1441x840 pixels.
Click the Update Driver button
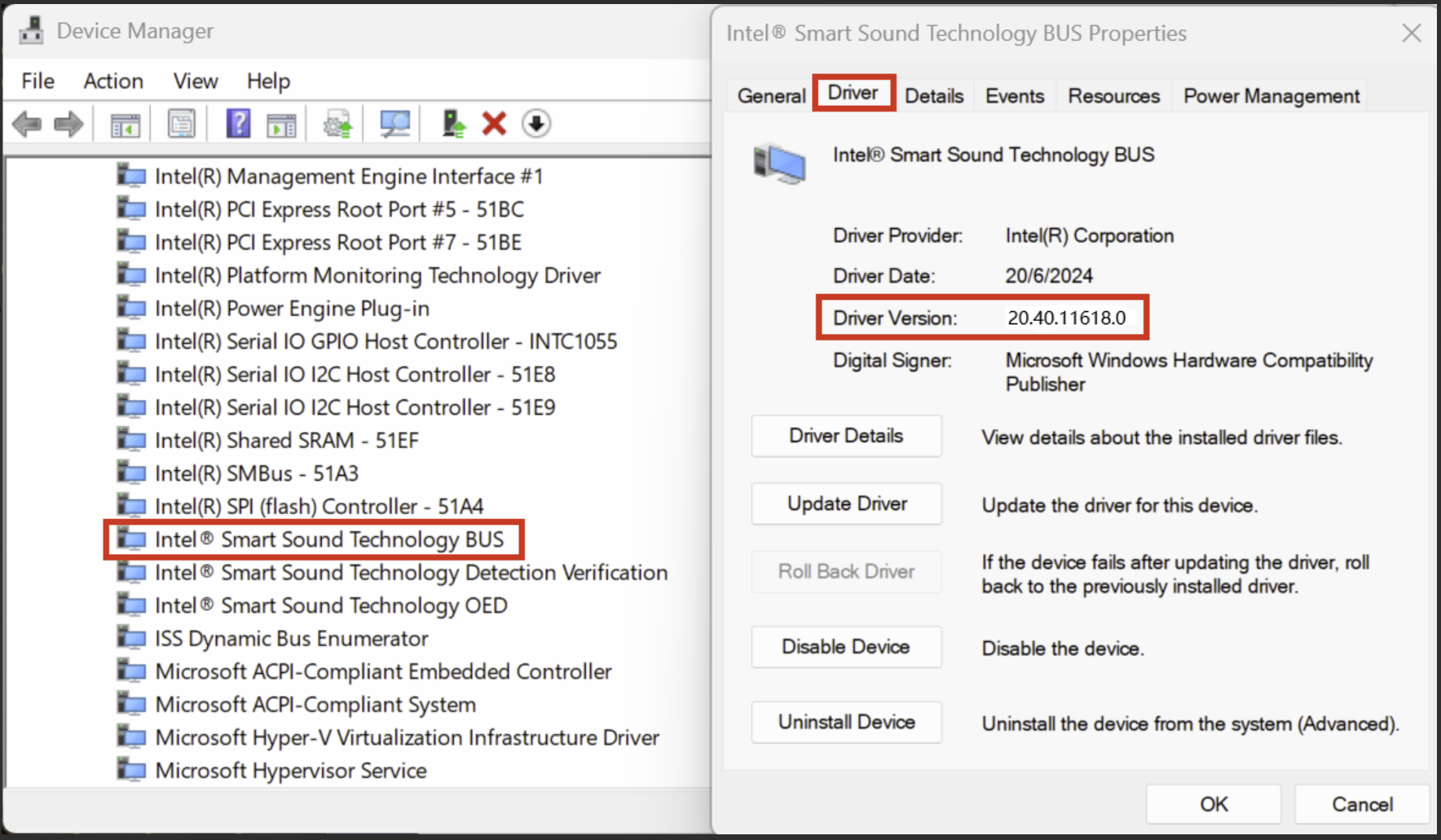[846, 504]
